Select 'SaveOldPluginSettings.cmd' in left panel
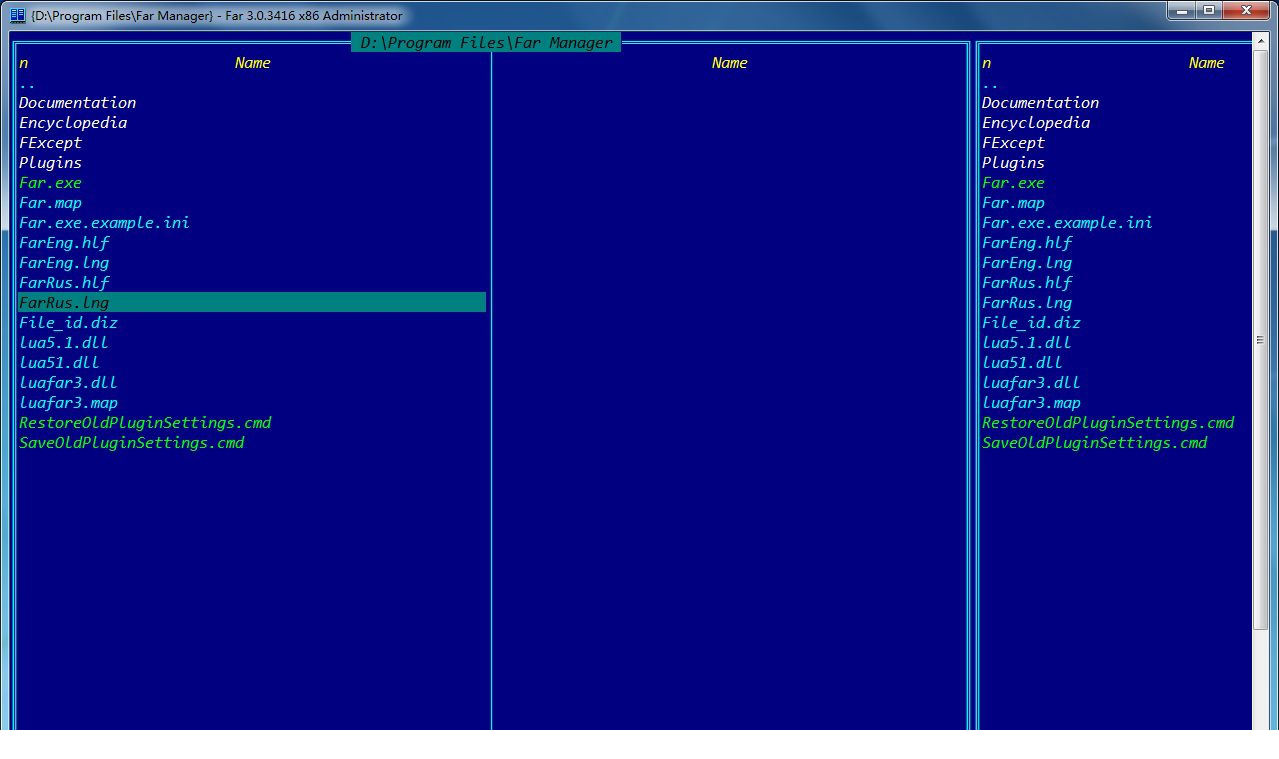Viewport: 1279px width, 759px height. click(131, 443)
